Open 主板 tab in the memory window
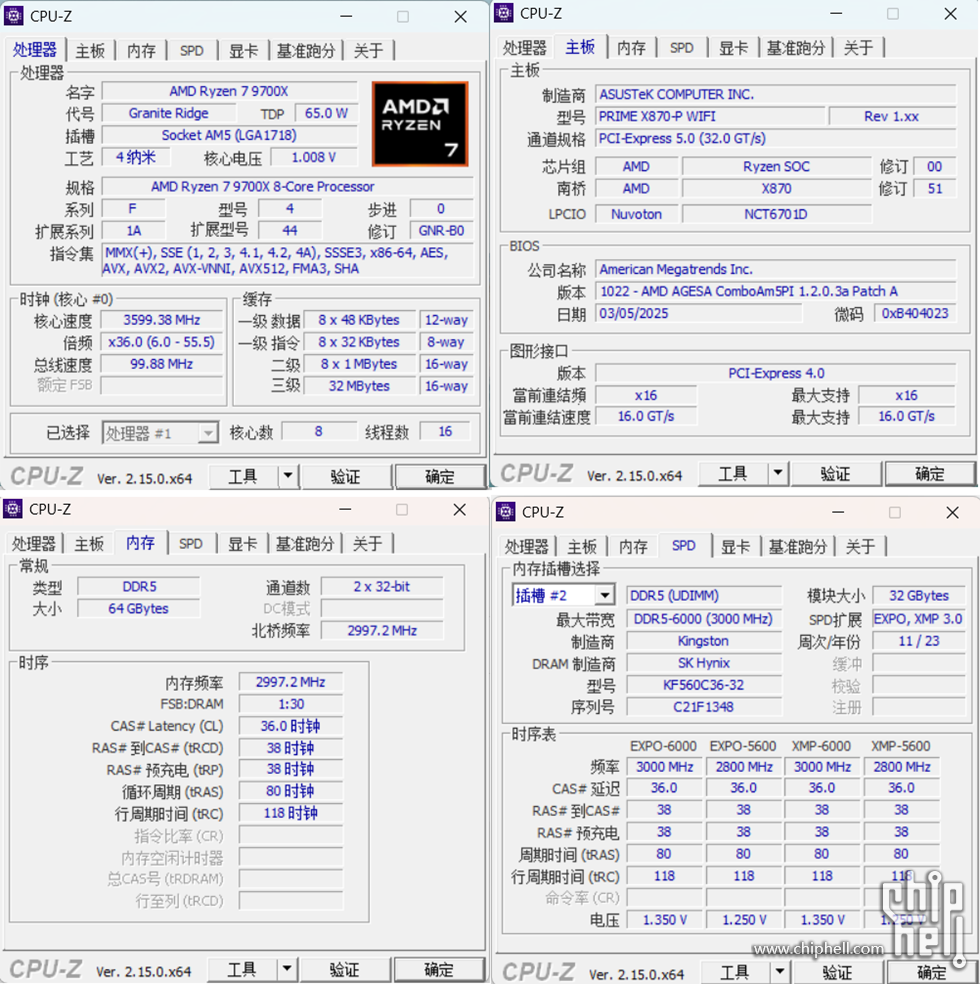This screenshot has height=984, width=980. (88, 543)
